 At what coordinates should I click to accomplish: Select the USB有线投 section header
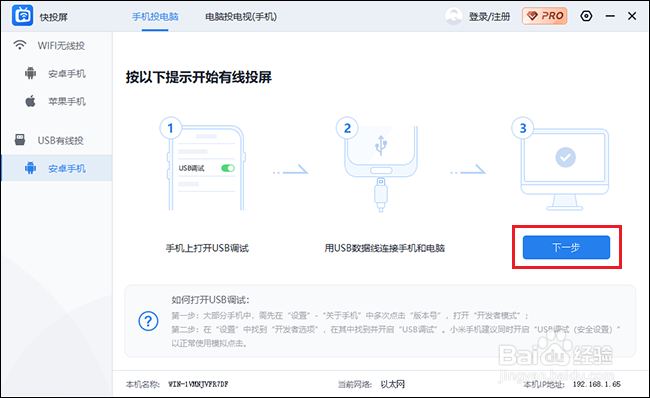pos(61,141)
